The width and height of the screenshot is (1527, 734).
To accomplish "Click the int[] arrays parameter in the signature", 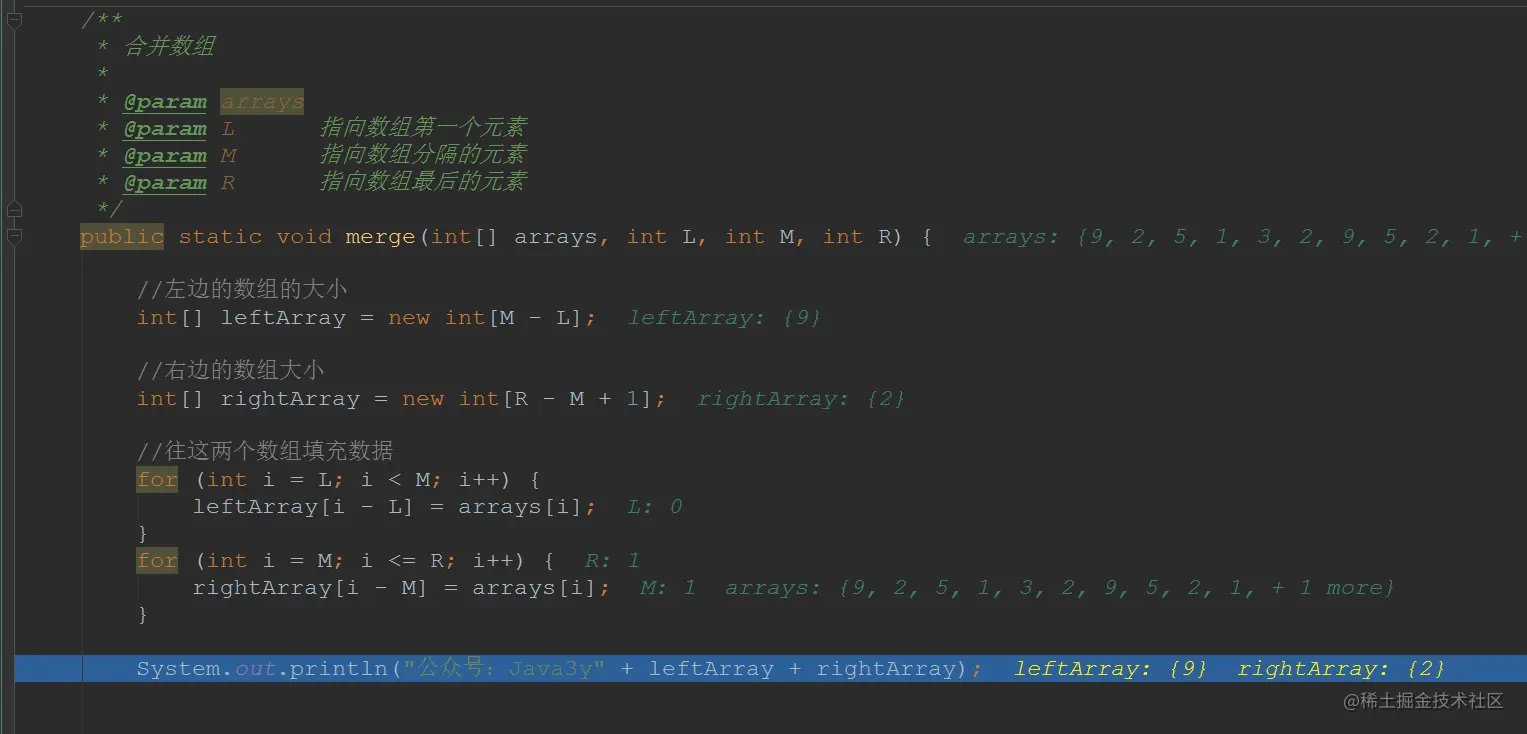I will click(514, 237).
